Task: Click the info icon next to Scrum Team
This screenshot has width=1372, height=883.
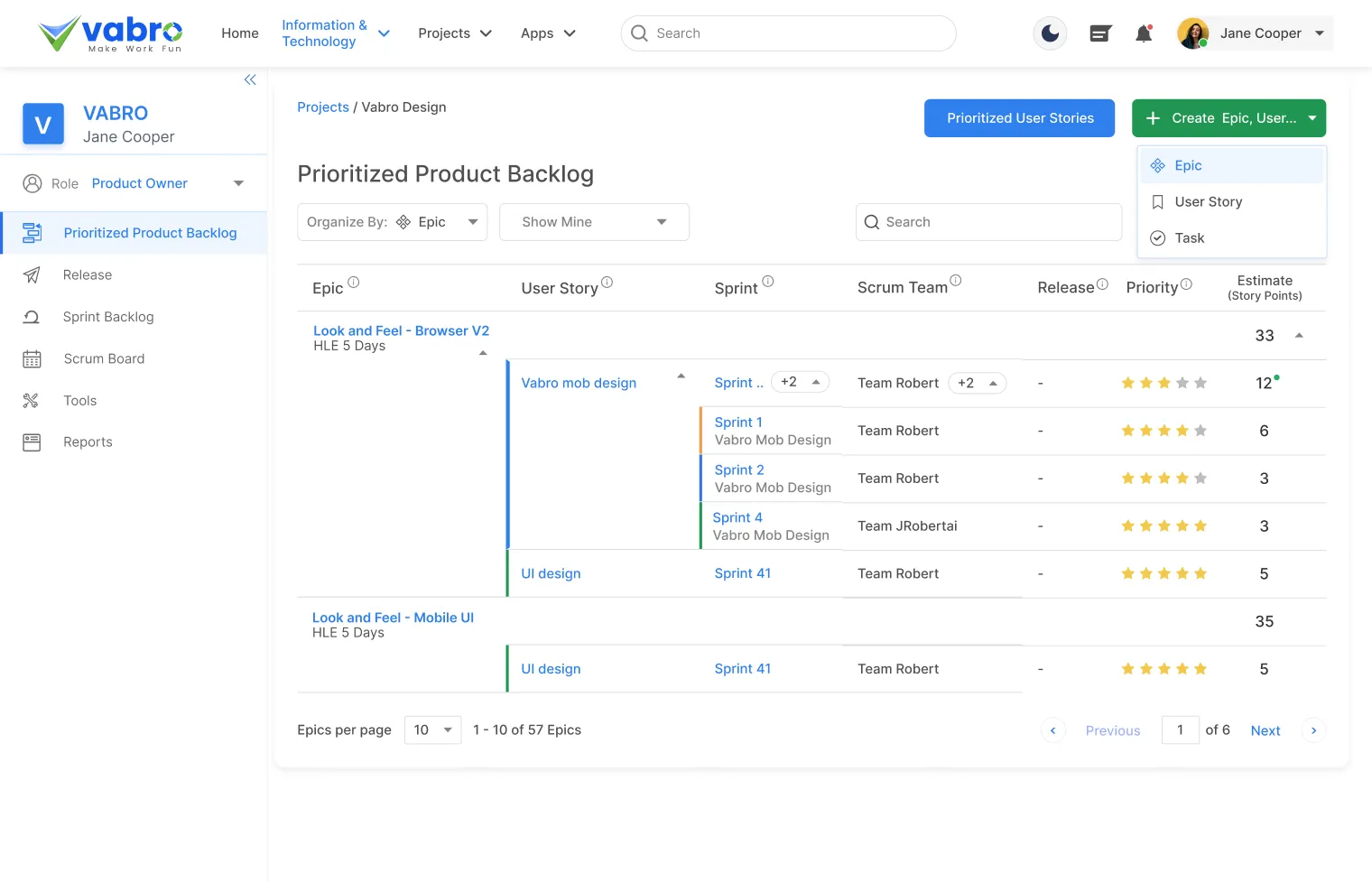Action: click(956, 281)
